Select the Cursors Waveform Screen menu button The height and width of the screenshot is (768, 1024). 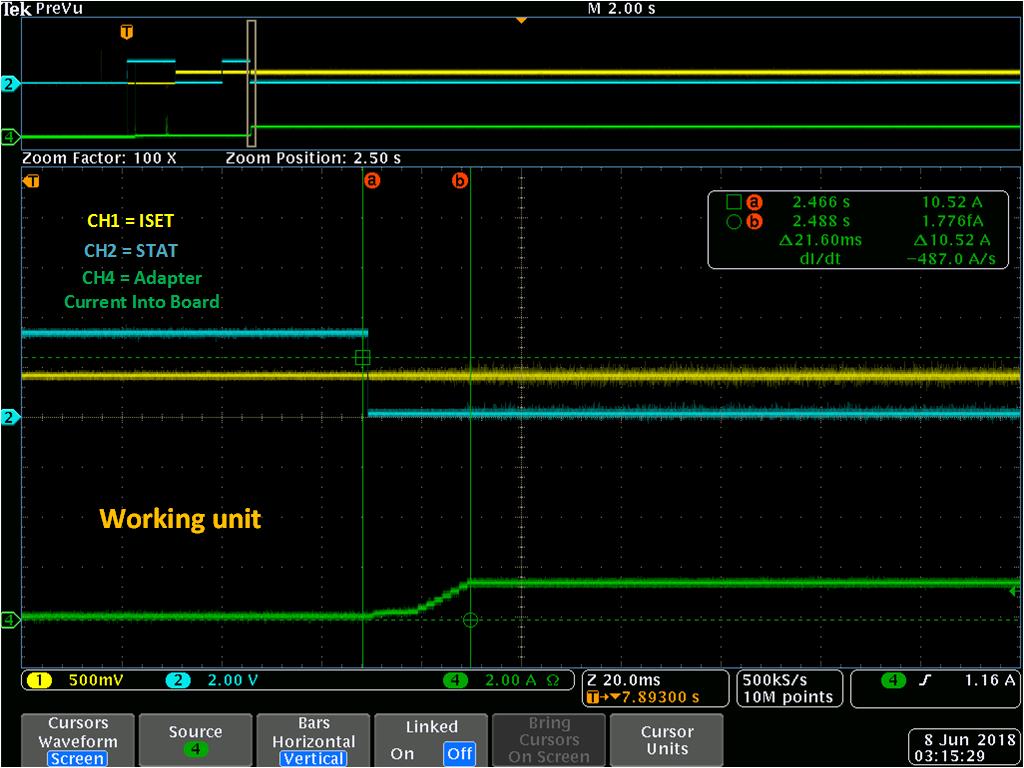78,741
